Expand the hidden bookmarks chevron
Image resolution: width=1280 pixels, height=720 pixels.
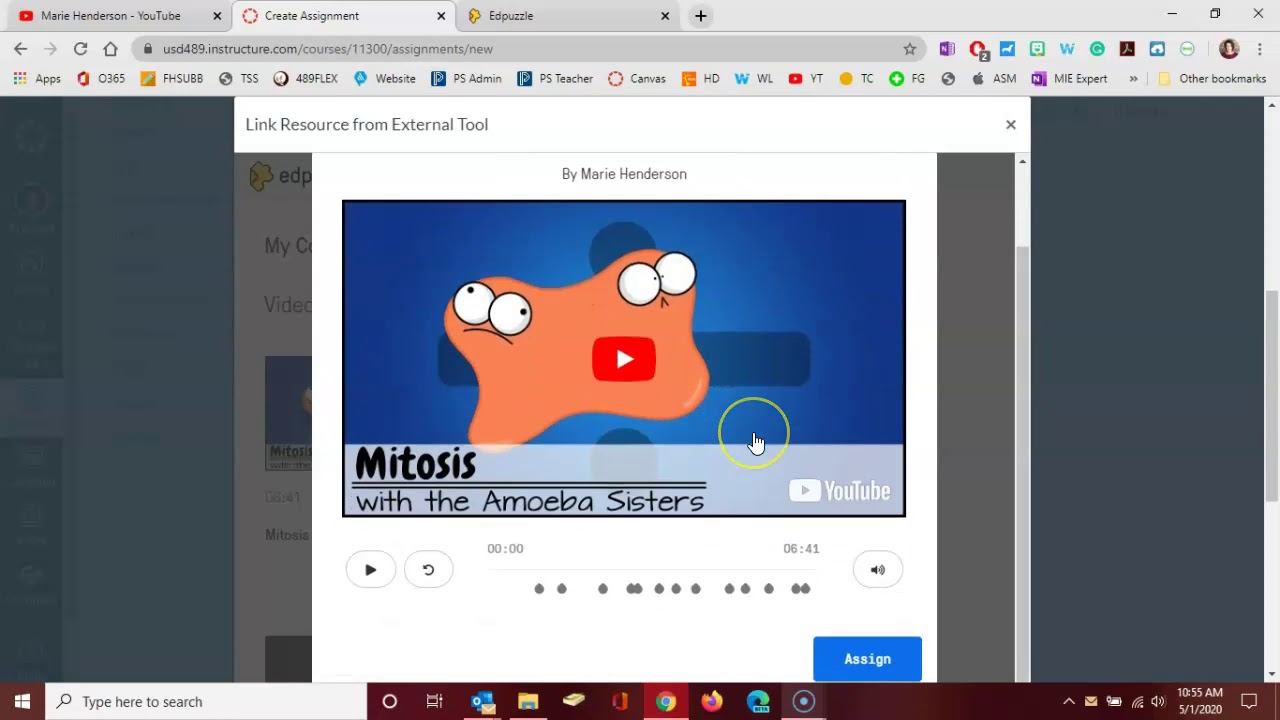pos(1133,78)
